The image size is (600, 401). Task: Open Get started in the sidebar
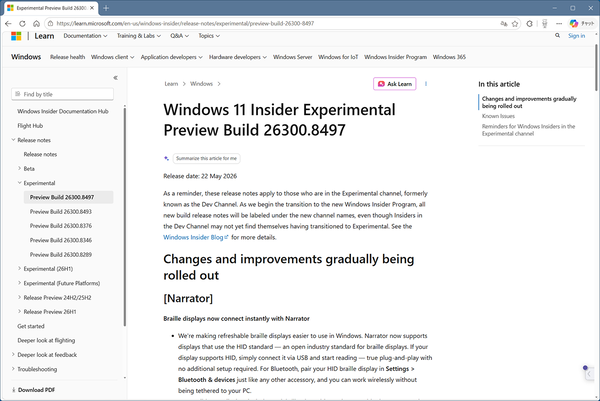pos(31,326)
